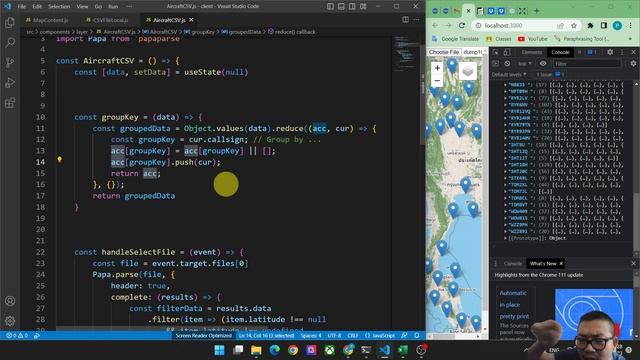
Task: Activate the DevTools inspect element picker
Action: pyautogui.click(x=496, y=52)
